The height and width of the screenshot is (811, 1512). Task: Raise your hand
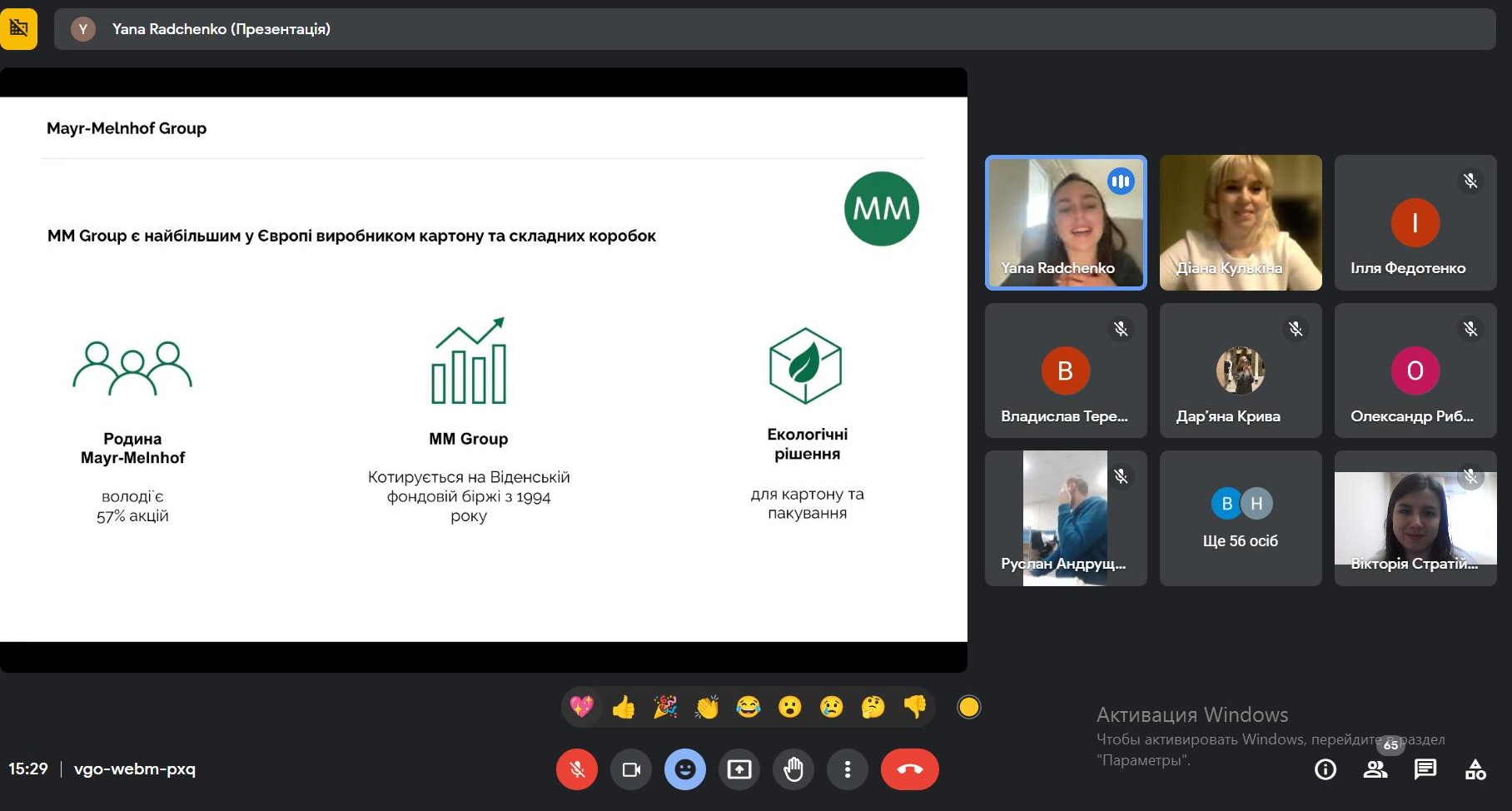793,769
